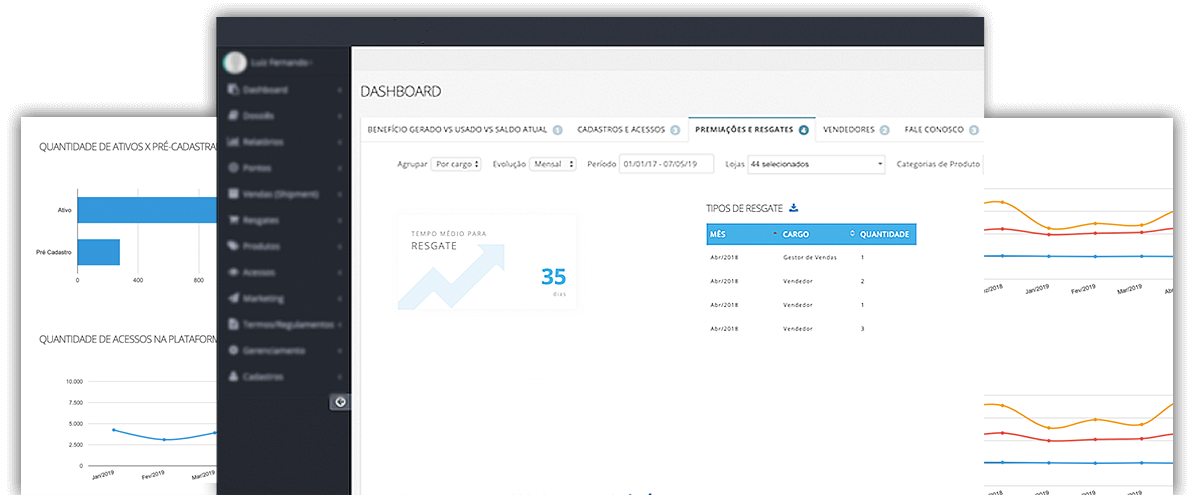The height and width of the screenshot is (495, 1194).
Task: Sort the table by the Cargo column
Action: point(814,234)
